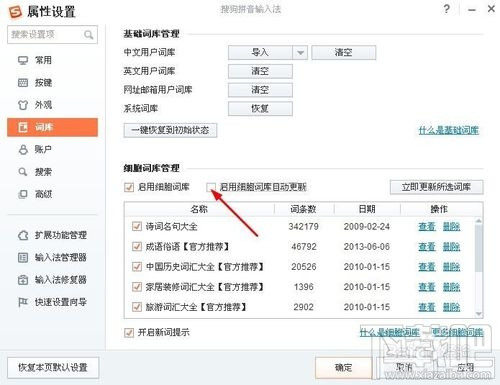The width and height of the screenshot is (500, 385).
Task: Click the 搜索设置项 search field
Action: pos(52,35)
